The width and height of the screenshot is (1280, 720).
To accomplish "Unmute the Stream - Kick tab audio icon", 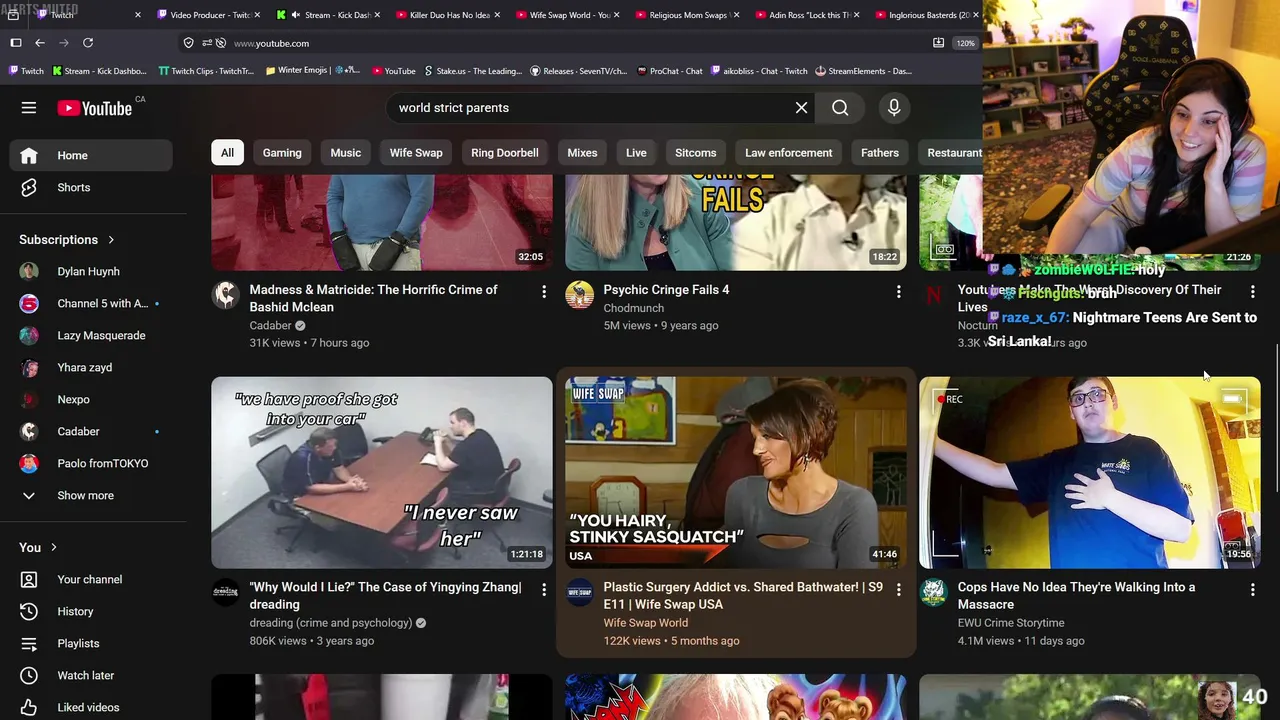I will point(295,15).
